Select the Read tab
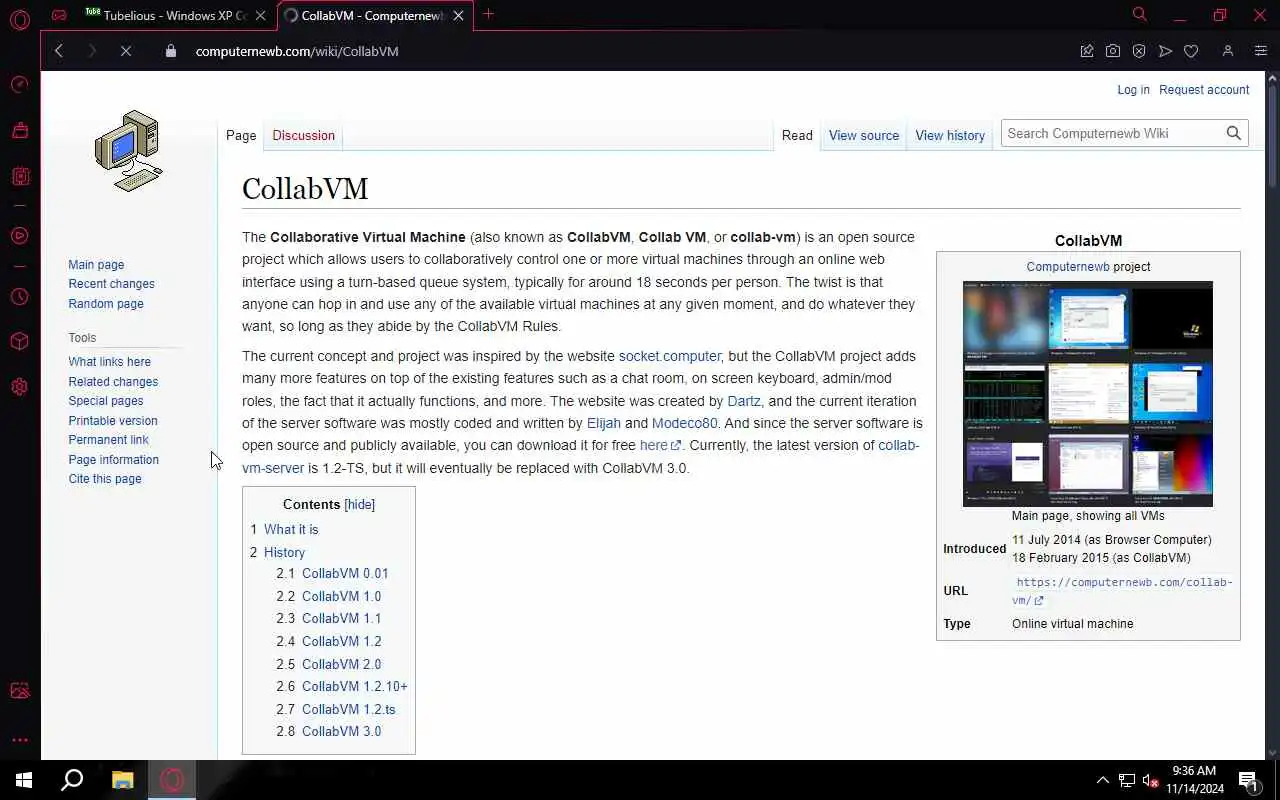Image resolution: width=1280 pixels, height=800 pixels. [797, 135]
